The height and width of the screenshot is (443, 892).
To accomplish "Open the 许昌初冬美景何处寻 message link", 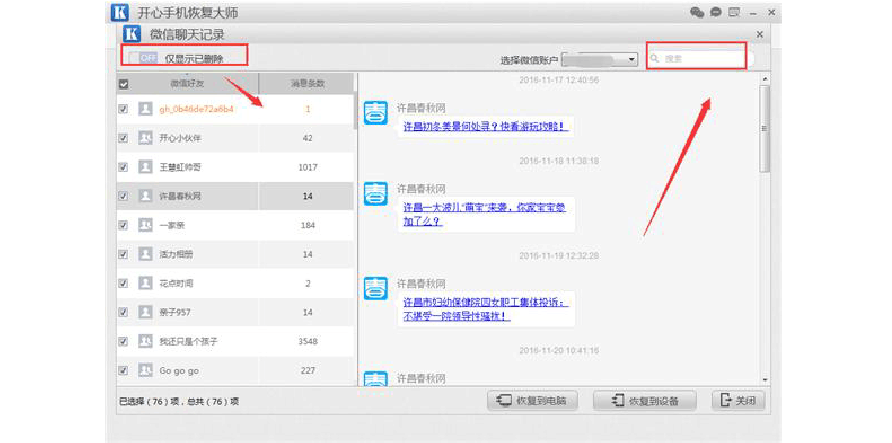I will [485, 126].
